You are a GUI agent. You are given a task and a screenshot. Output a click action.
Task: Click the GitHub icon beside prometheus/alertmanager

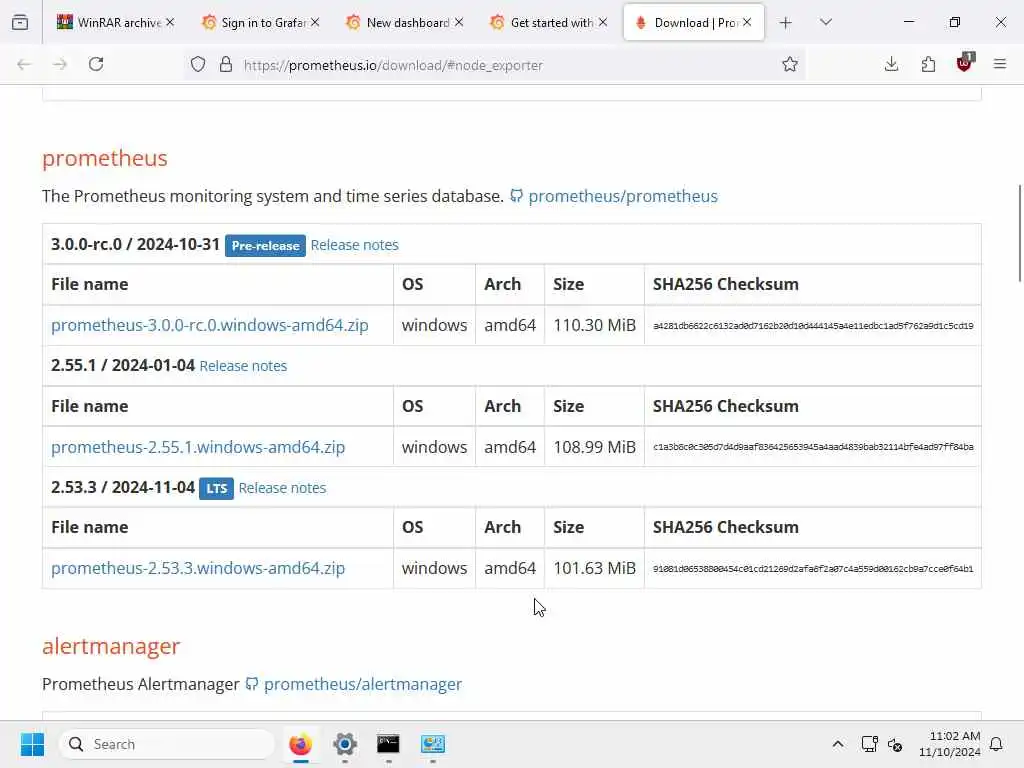[251, 684]
